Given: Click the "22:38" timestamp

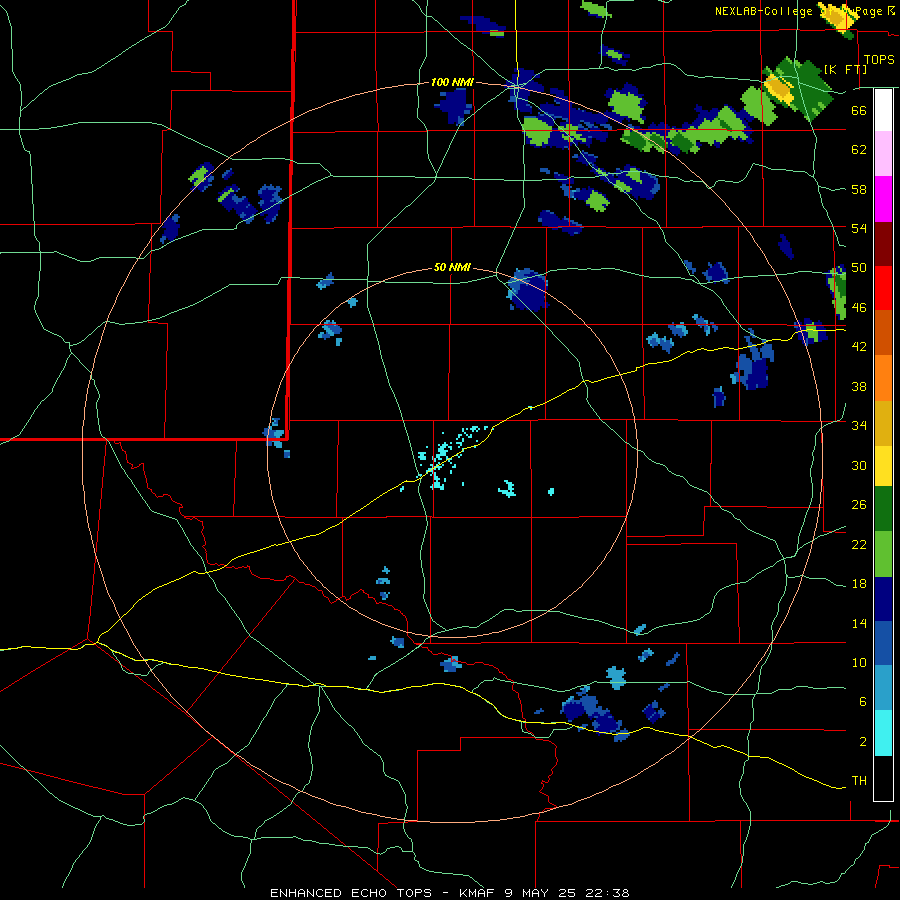Looking at the screenshot, I should tap(607, 893).
